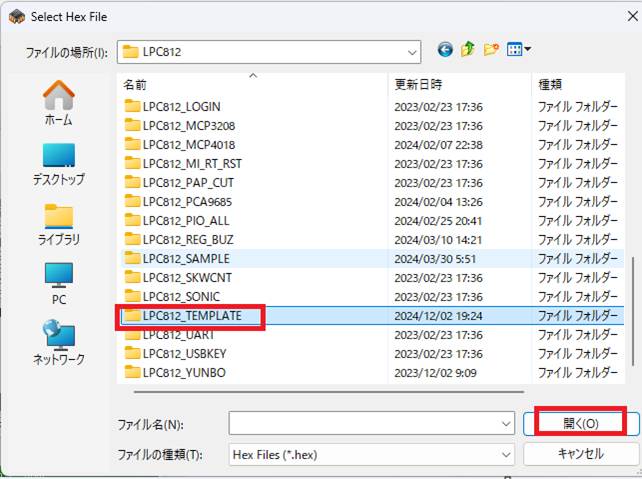Sort by Name (名前) column header
The width and height of the screenshot is (642, 479).
coord(250,85)
